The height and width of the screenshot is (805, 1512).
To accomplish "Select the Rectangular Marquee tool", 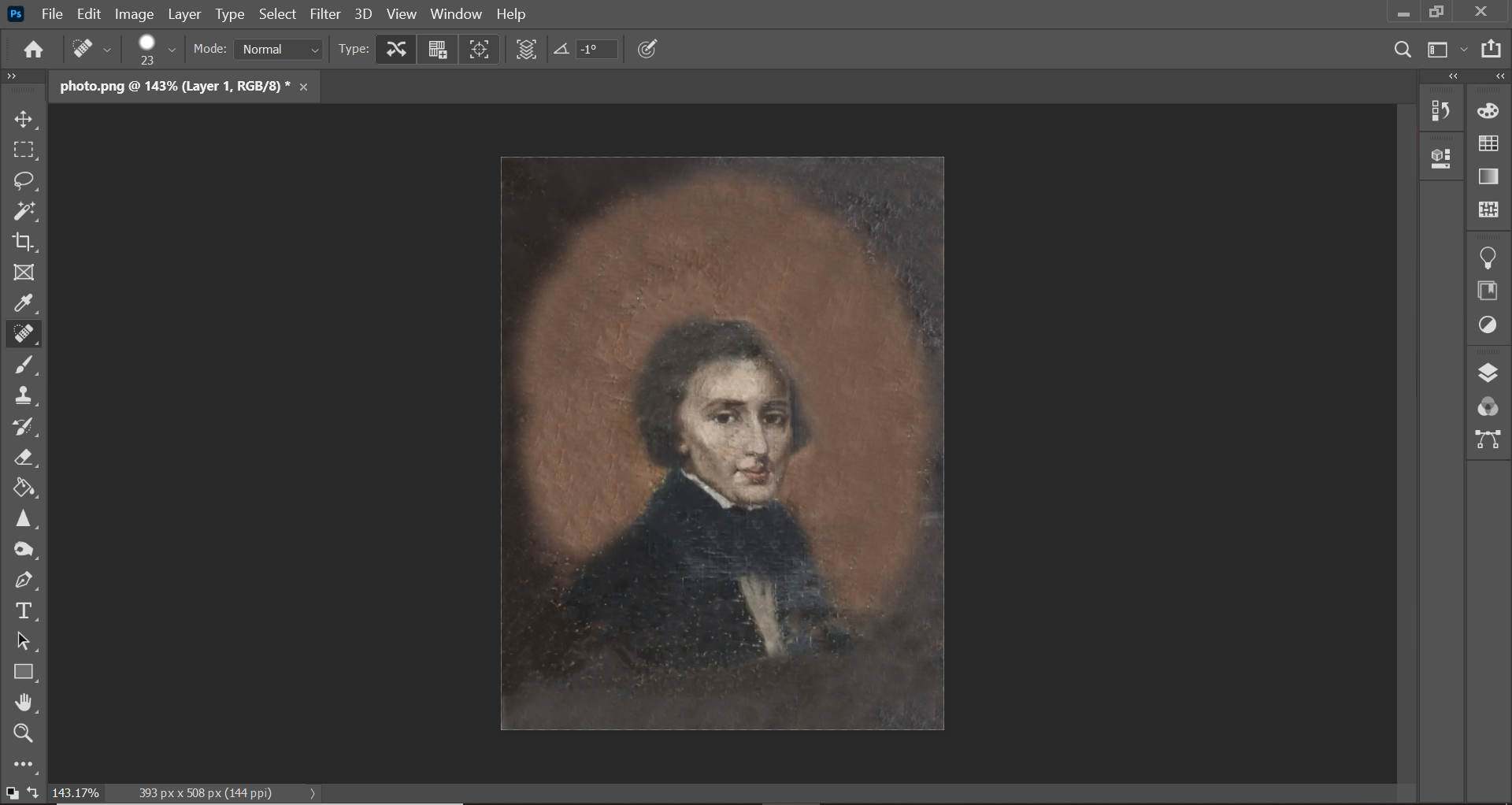I will (x=24, y=150).
